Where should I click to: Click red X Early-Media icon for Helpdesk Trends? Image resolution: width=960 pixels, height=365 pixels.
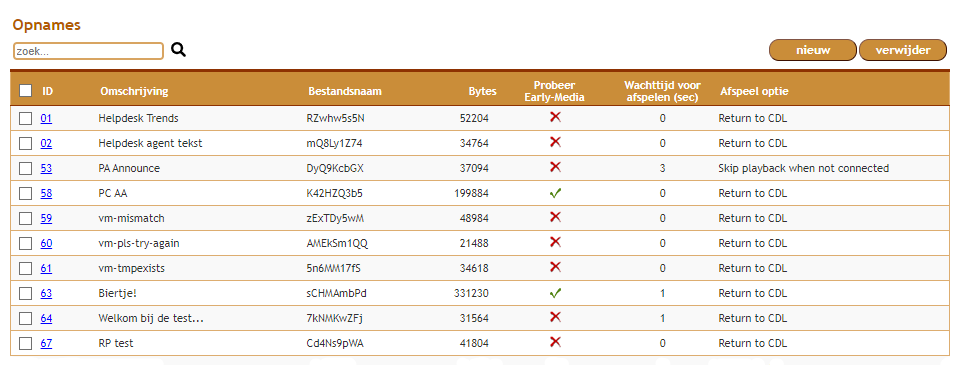click(x=555, y=117)
